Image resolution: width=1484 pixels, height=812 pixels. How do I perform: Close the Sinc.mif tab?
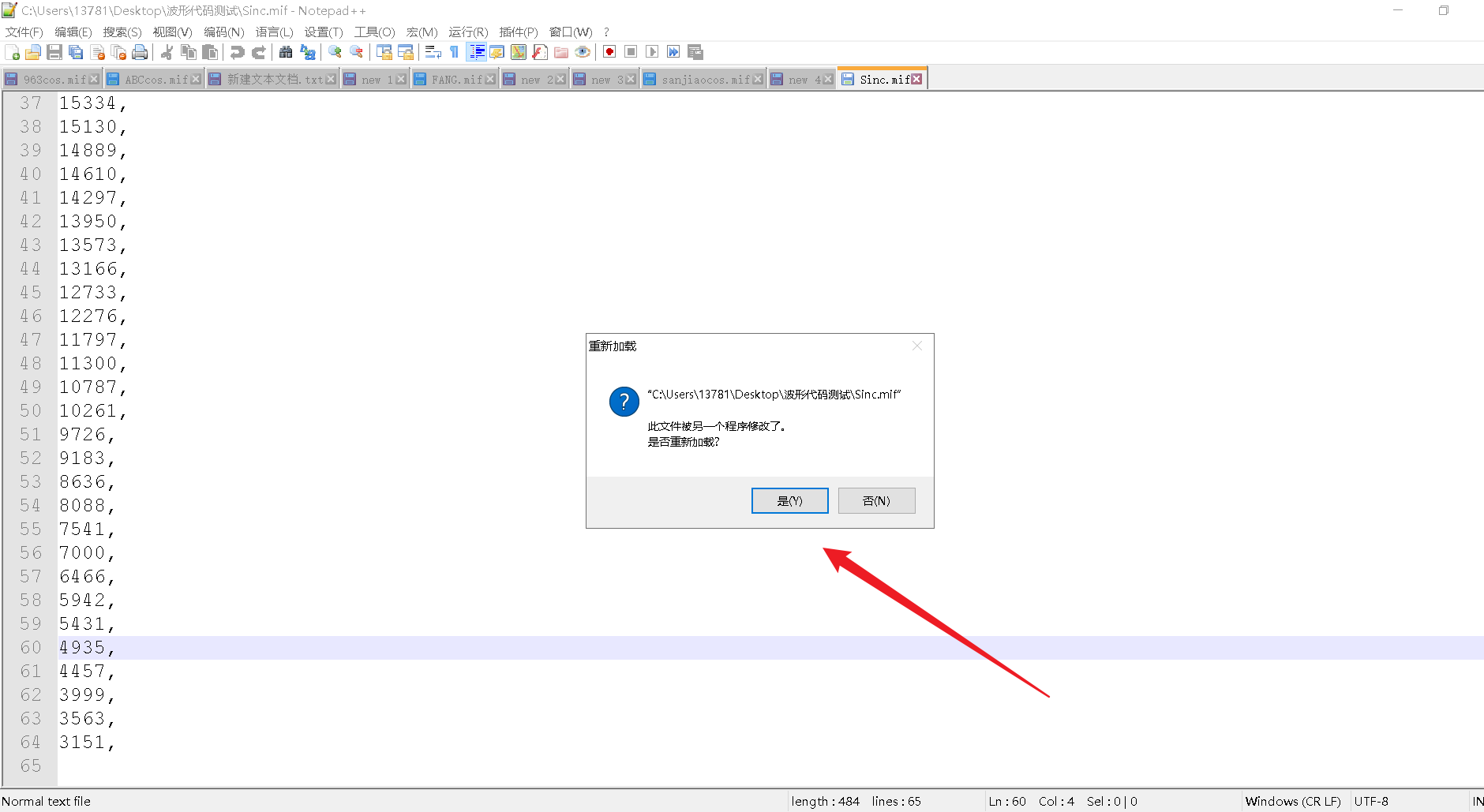point(916,79)
